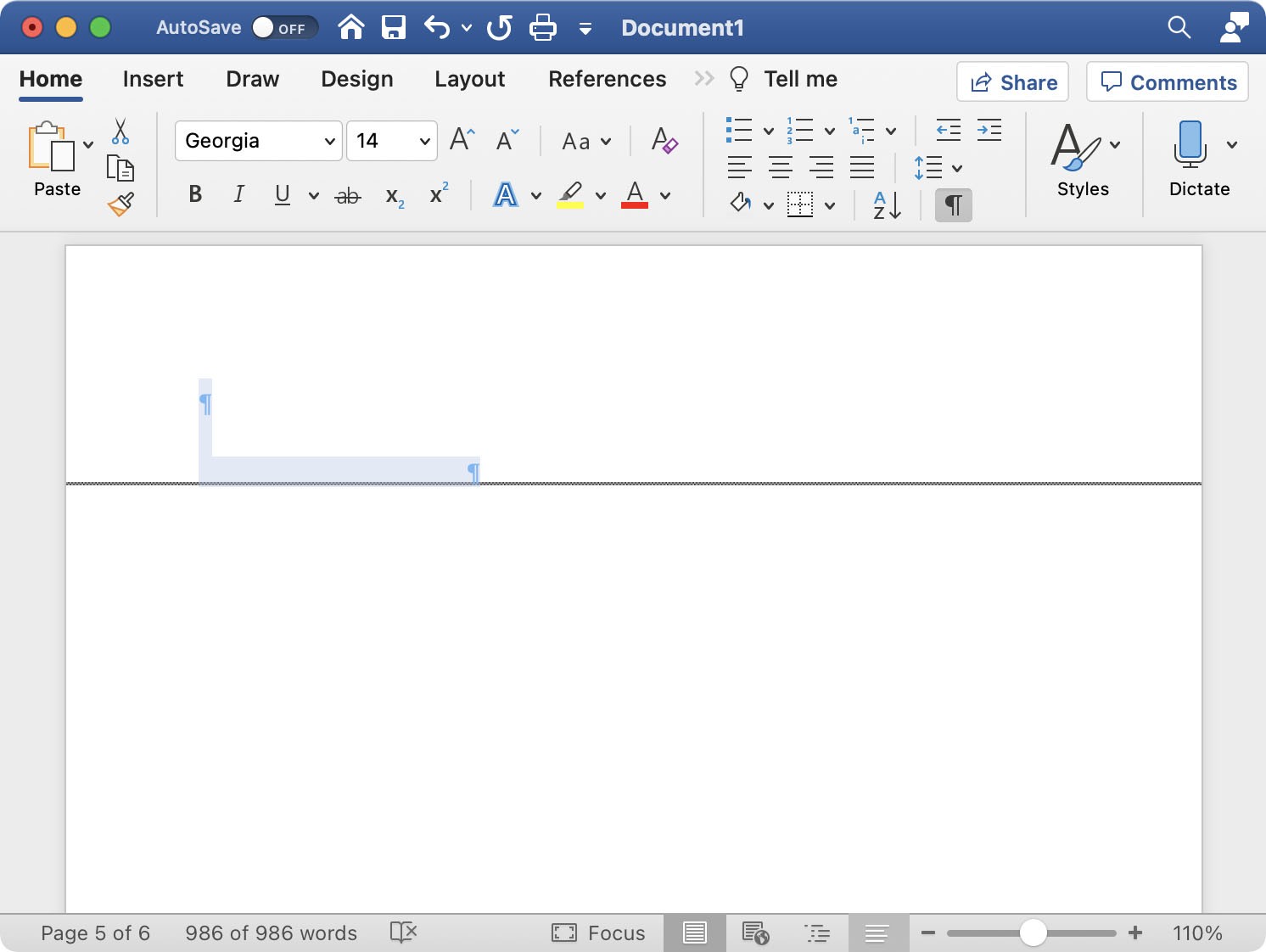Open the Comments button
Screen dimensions: 1266x952
tap(1167, 82)
